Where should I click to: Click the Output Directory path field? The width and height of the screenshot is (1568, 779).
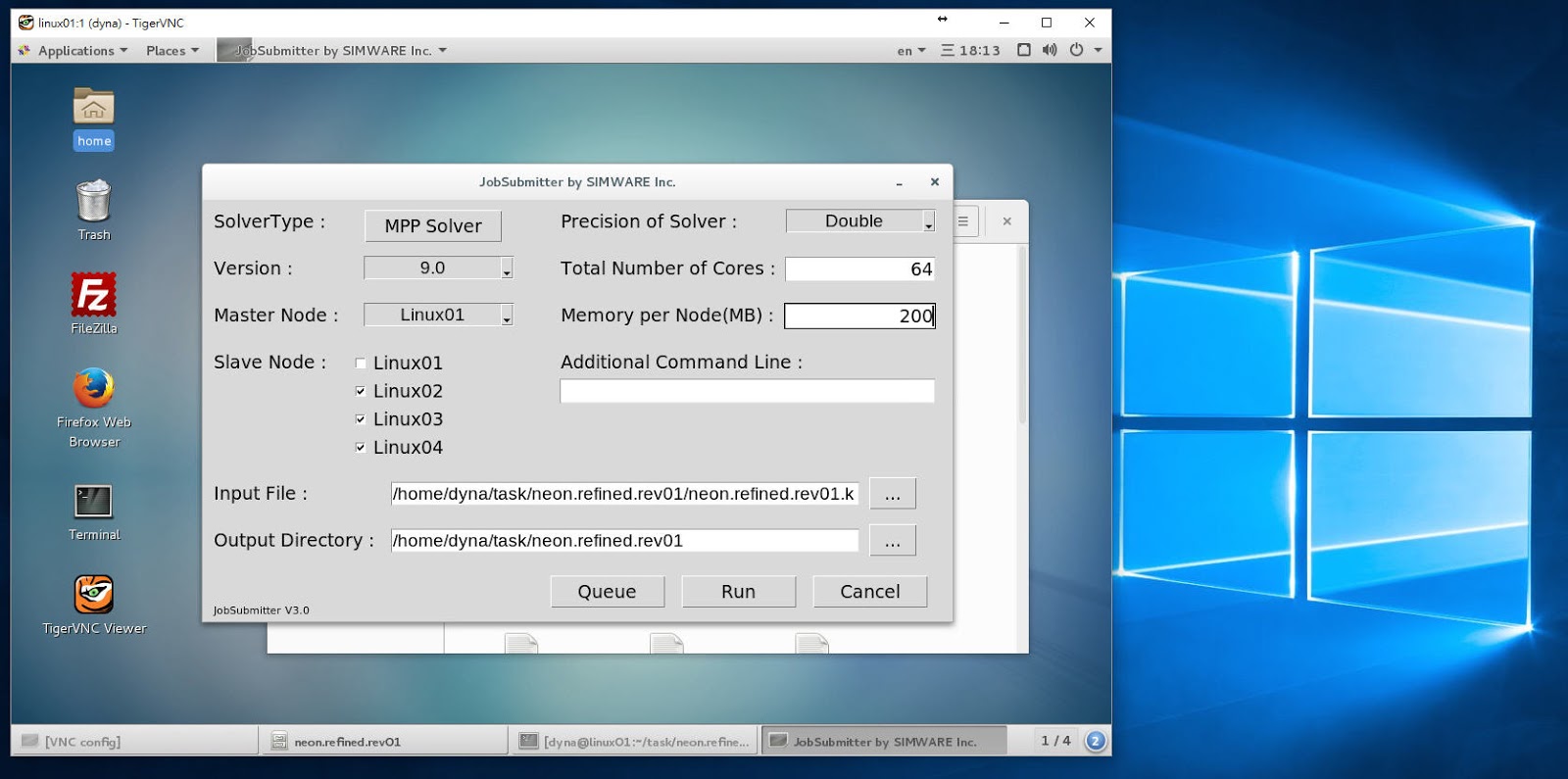coord(624,540)
